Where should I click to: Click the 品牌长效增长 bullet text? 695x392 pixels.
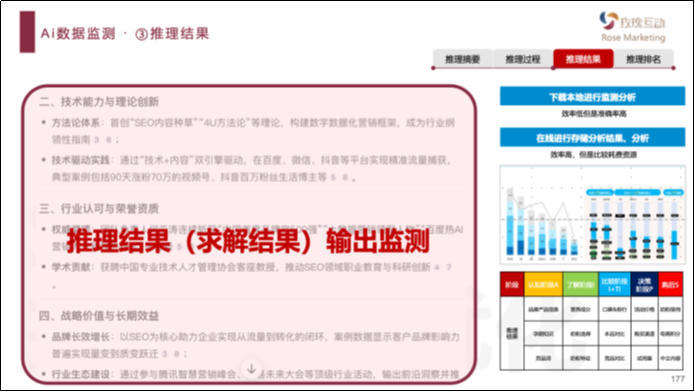pos(256,345)
